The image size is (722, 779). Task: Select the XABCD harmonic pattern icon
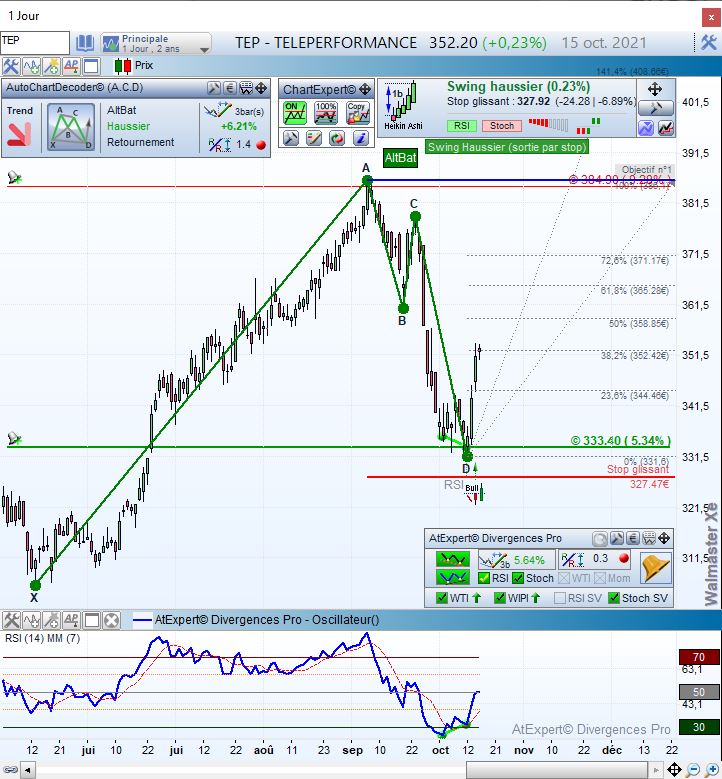(71, 127)
